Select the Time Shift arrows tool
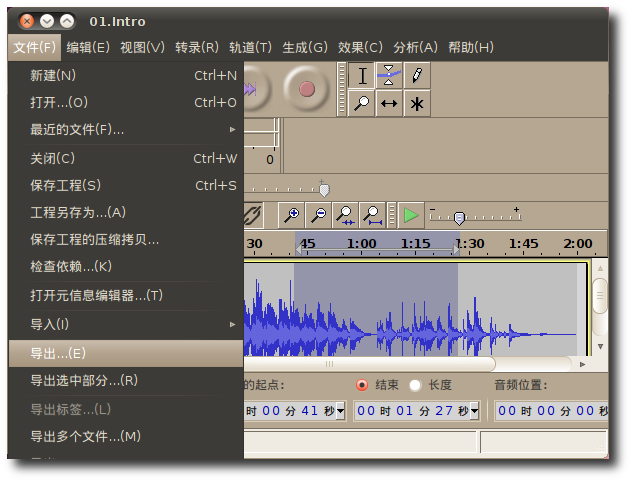 [389, 104]
